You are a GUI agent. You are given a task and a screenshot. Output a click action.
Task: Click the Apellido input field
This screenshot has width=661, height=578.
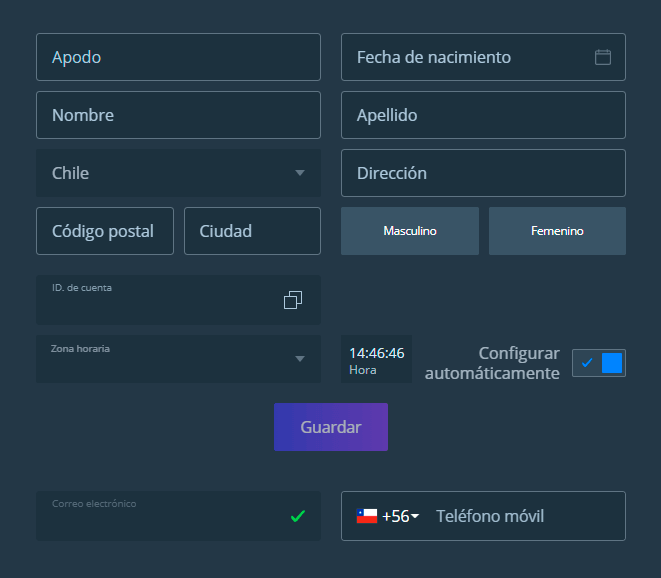483,115
